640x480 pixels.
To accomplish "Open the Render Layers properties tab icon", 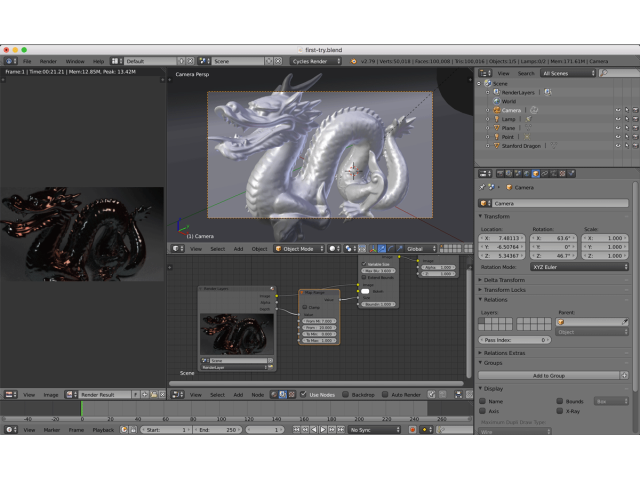I will point(509,173).
